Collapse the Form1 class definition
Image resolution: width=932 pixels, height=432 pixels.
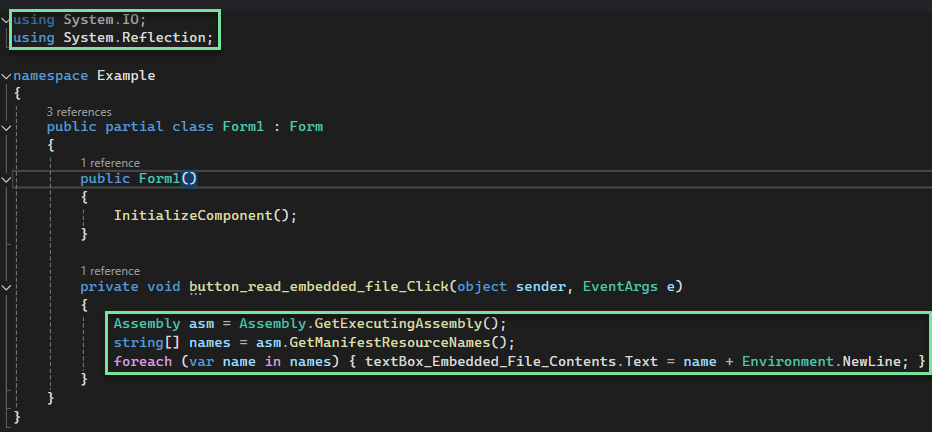(6, 127)
